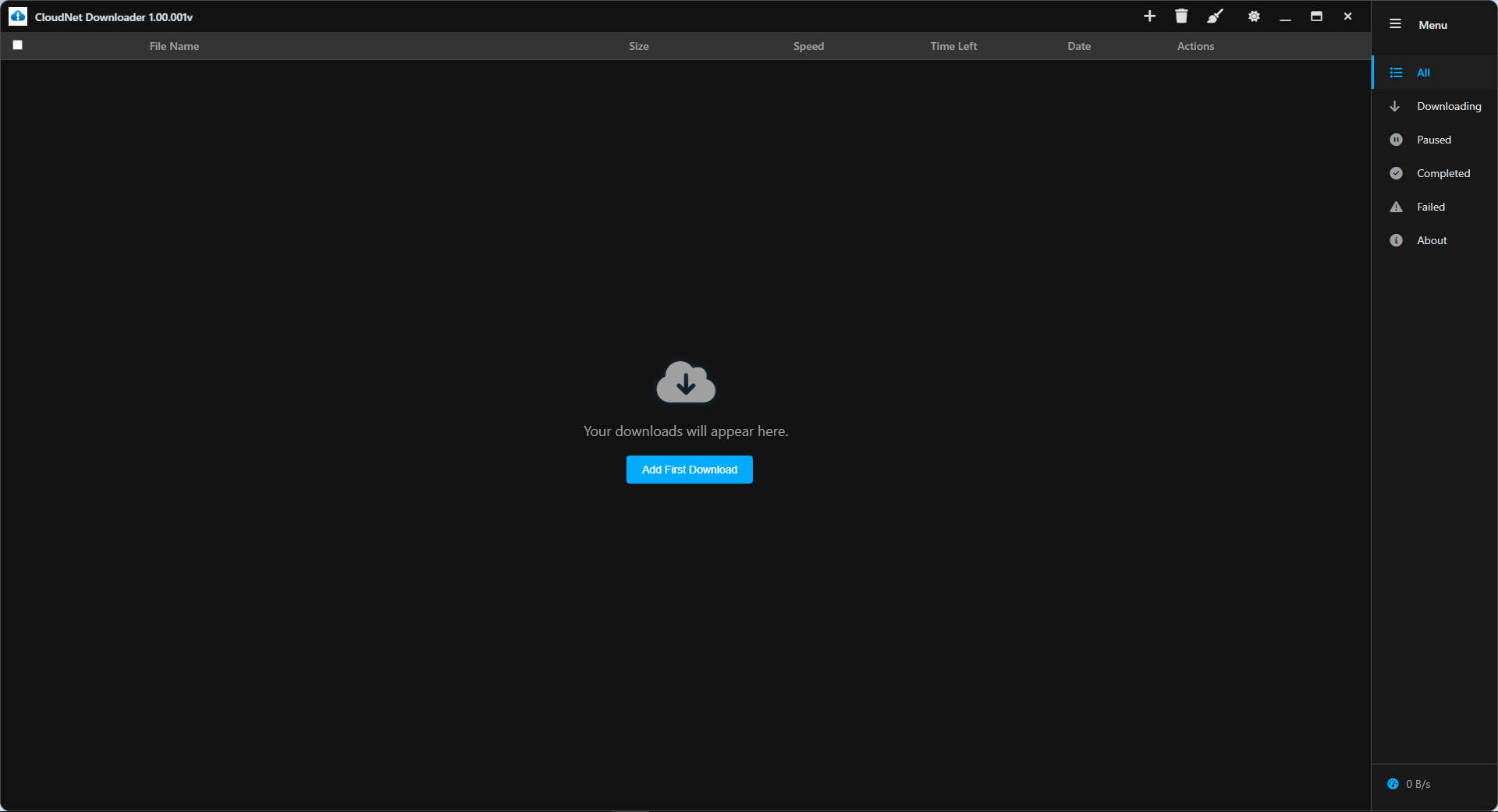
Task: Click the broom clean-up icon
Action: (x=1216, y=16)
